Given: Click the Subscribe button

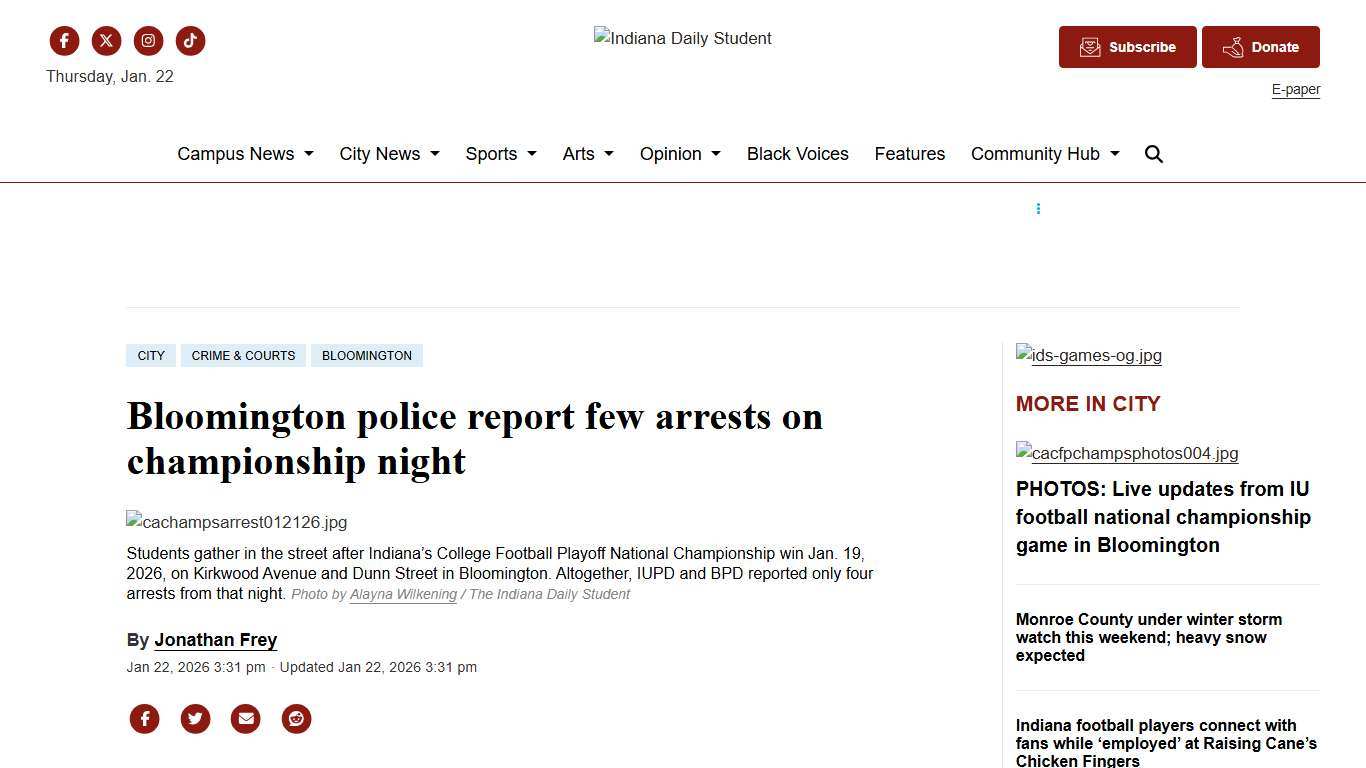Looking at the screenshot, I should 1127,47.
